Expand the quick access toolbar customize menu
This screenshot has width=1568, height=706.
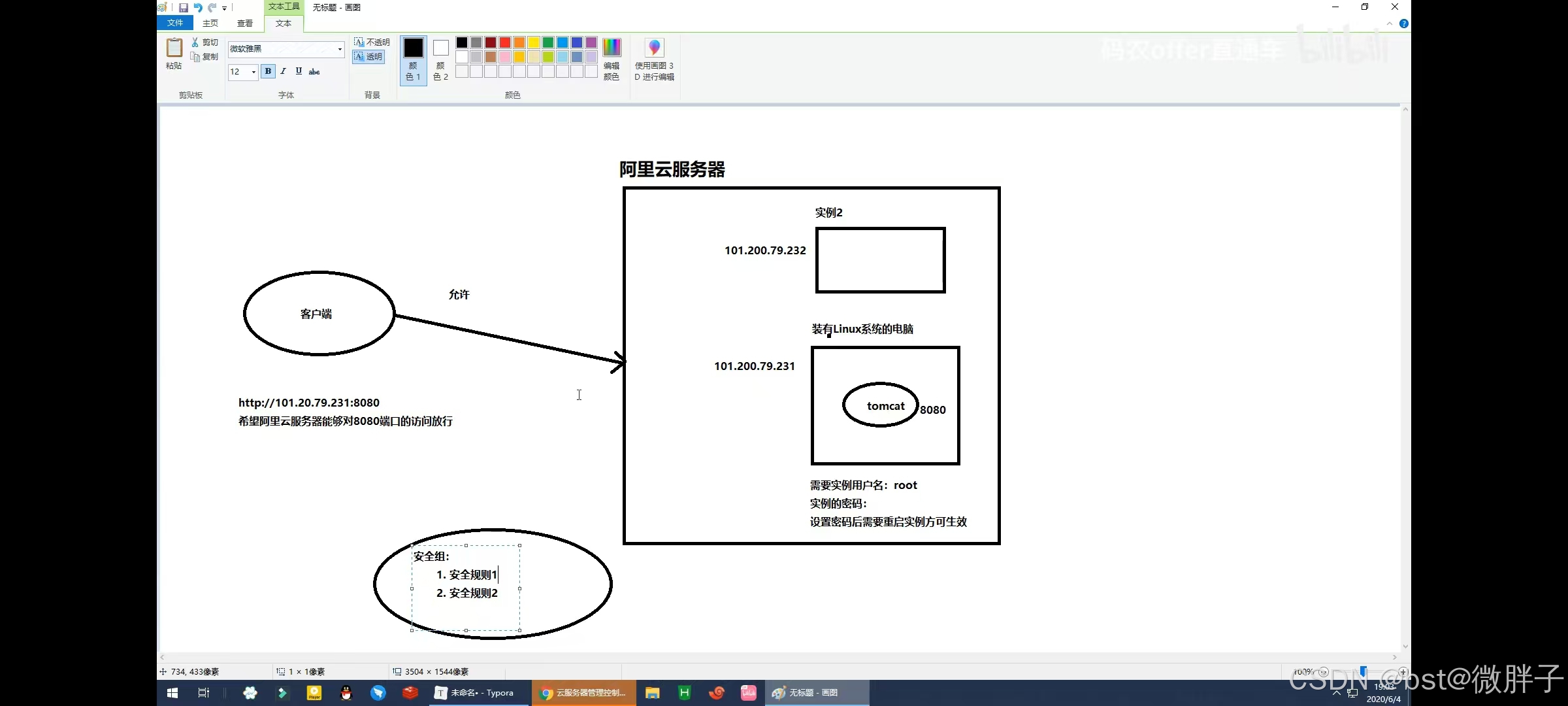coord(224,7)
